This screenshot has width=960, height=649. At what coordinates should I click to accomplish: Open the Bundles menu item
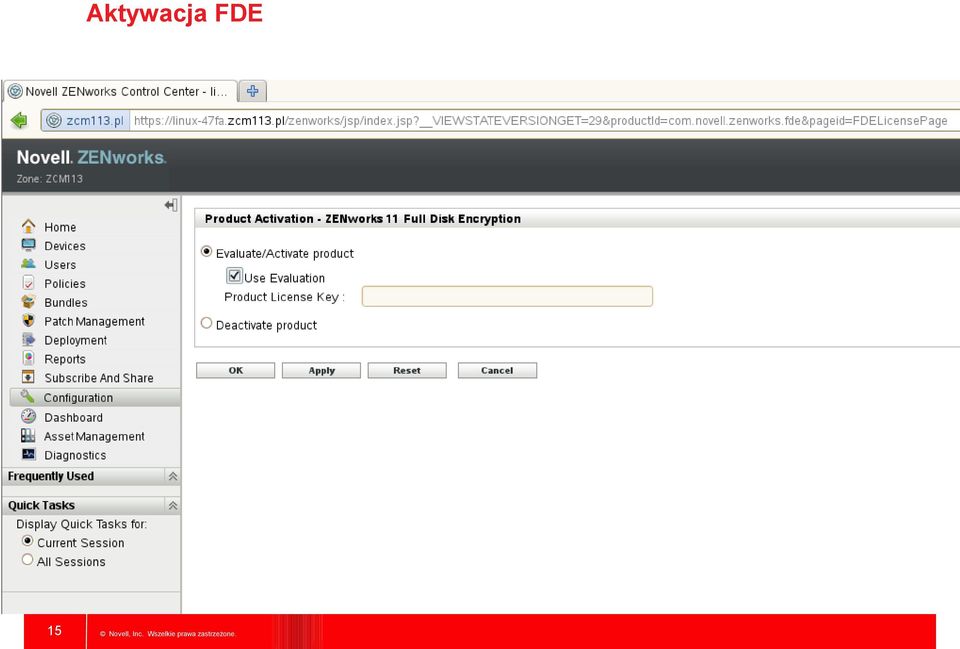tap(66, 303)
